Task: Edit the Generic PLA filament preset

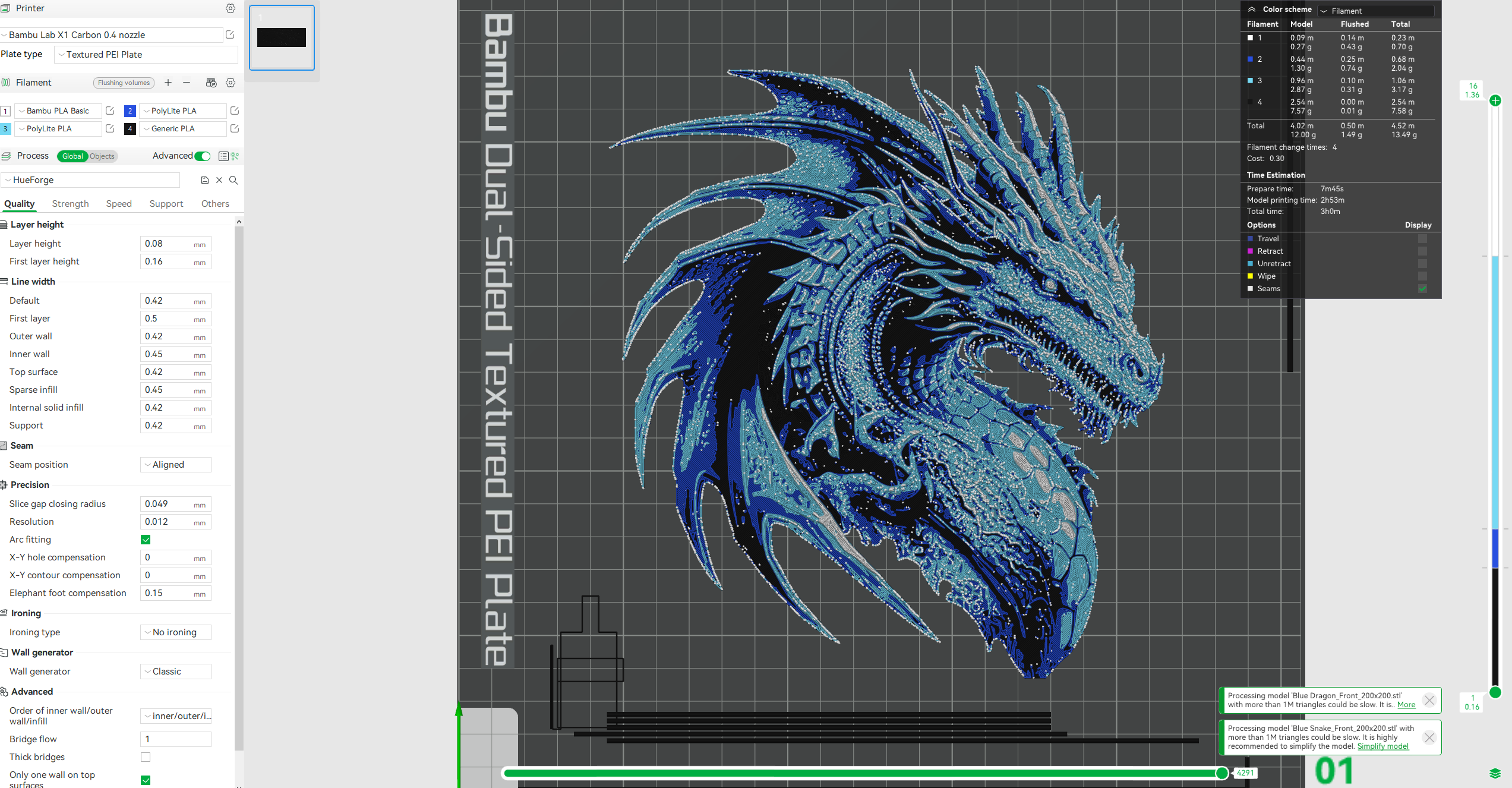Action: 234,128
